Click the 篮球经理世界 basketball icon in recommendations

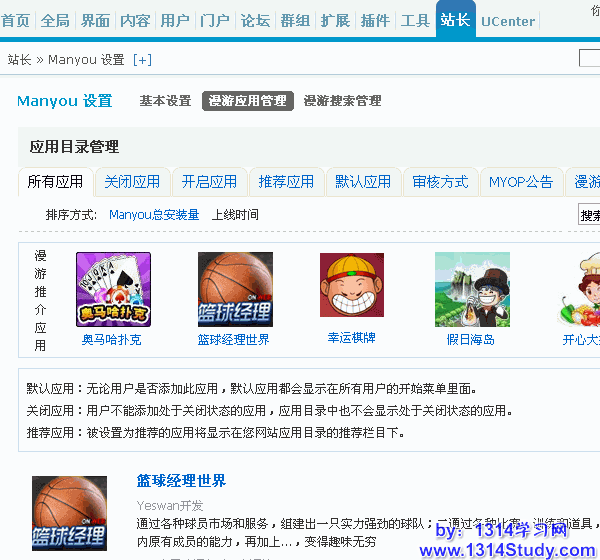click(x=235, y=289)
